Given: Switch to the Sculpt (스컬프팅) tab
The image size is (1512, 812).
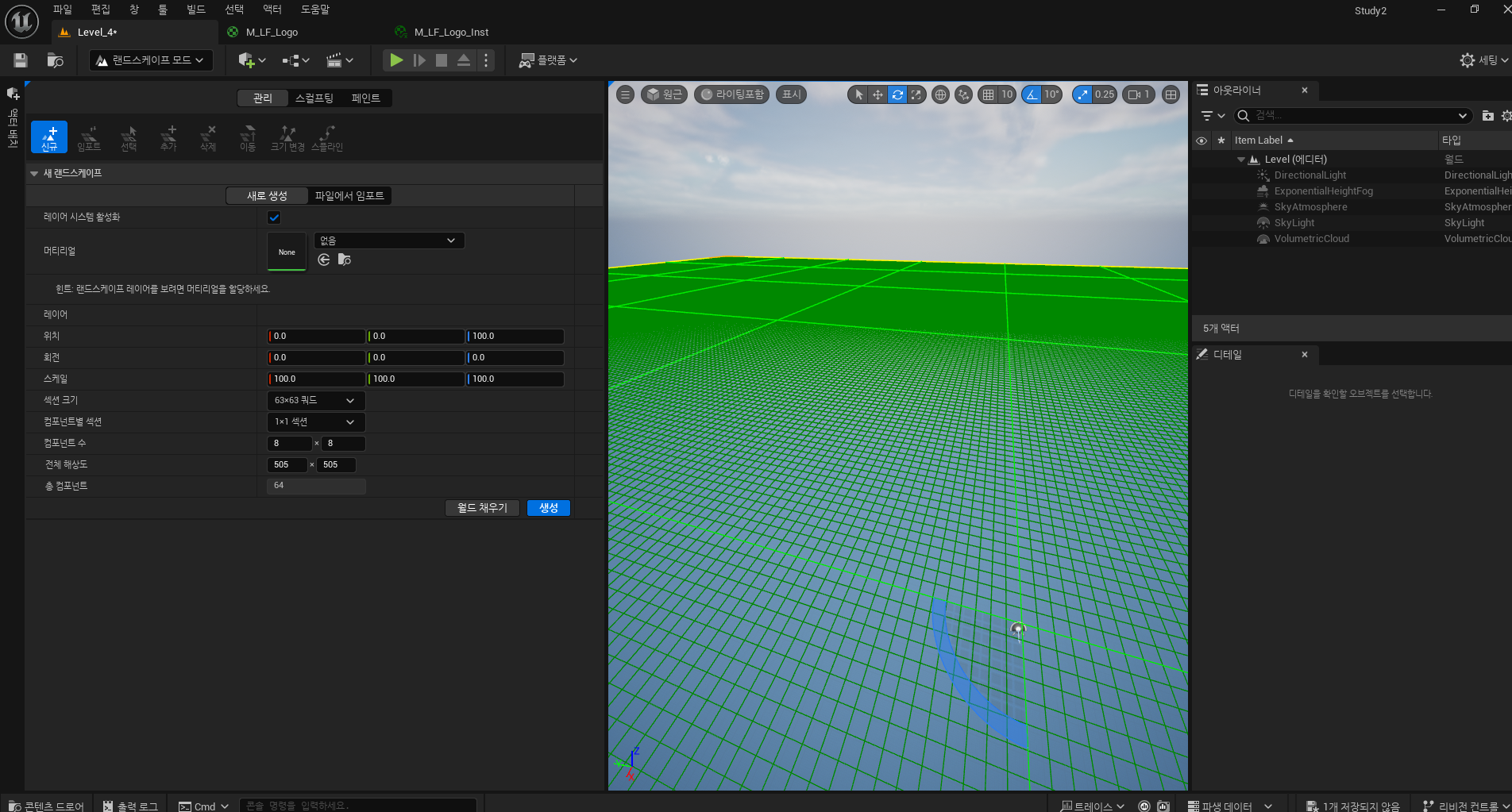Looking at the screenshot, I should point(314,98).
